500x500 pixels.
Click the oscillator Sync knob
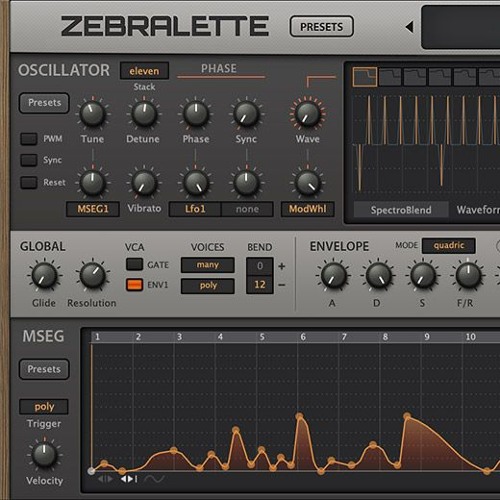click(x=246, y=113)
